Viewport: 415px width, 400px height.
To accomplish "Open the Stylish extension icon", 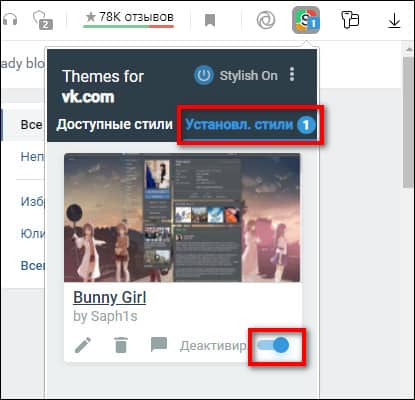I will 306,20.
